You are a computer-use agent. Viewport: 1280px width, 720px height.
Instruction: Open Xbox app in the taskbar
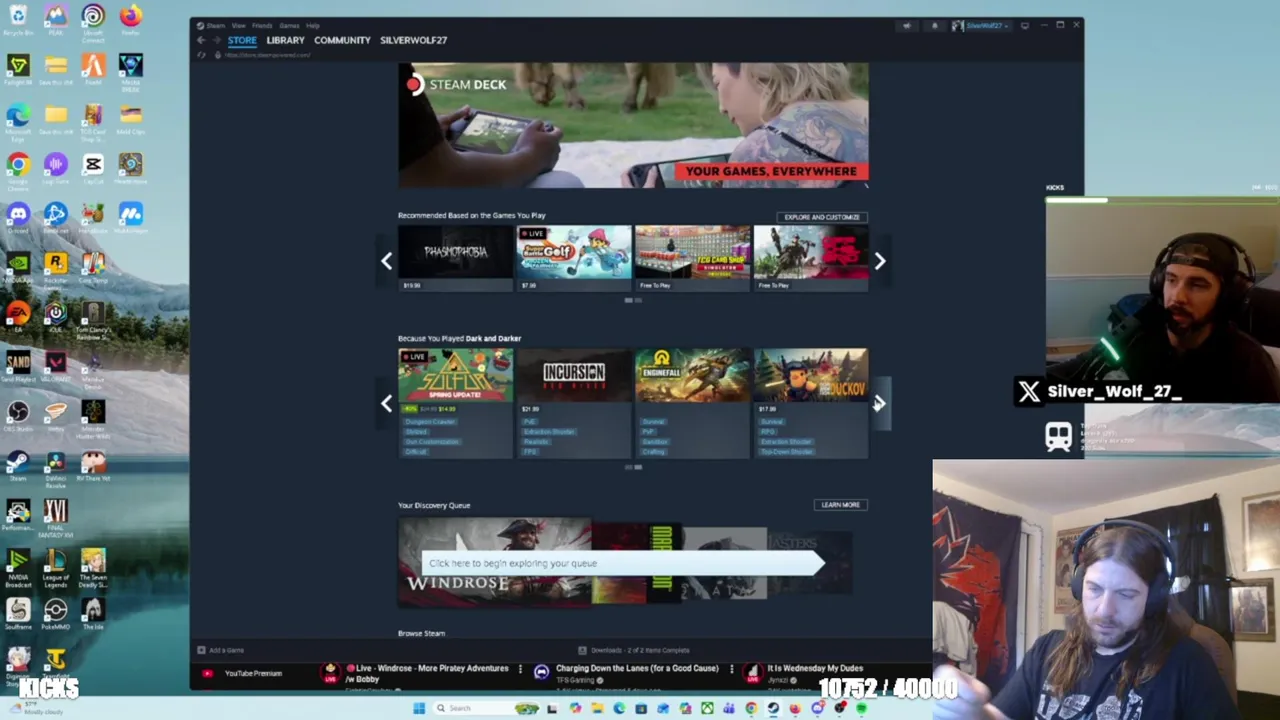(x=707, y=708)
